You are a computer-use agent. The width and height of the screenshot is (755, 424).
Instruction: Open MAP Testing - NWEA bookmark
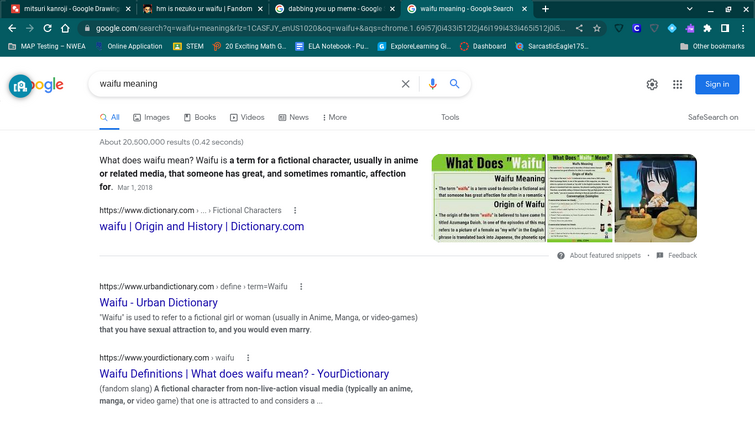coord(47,46)
